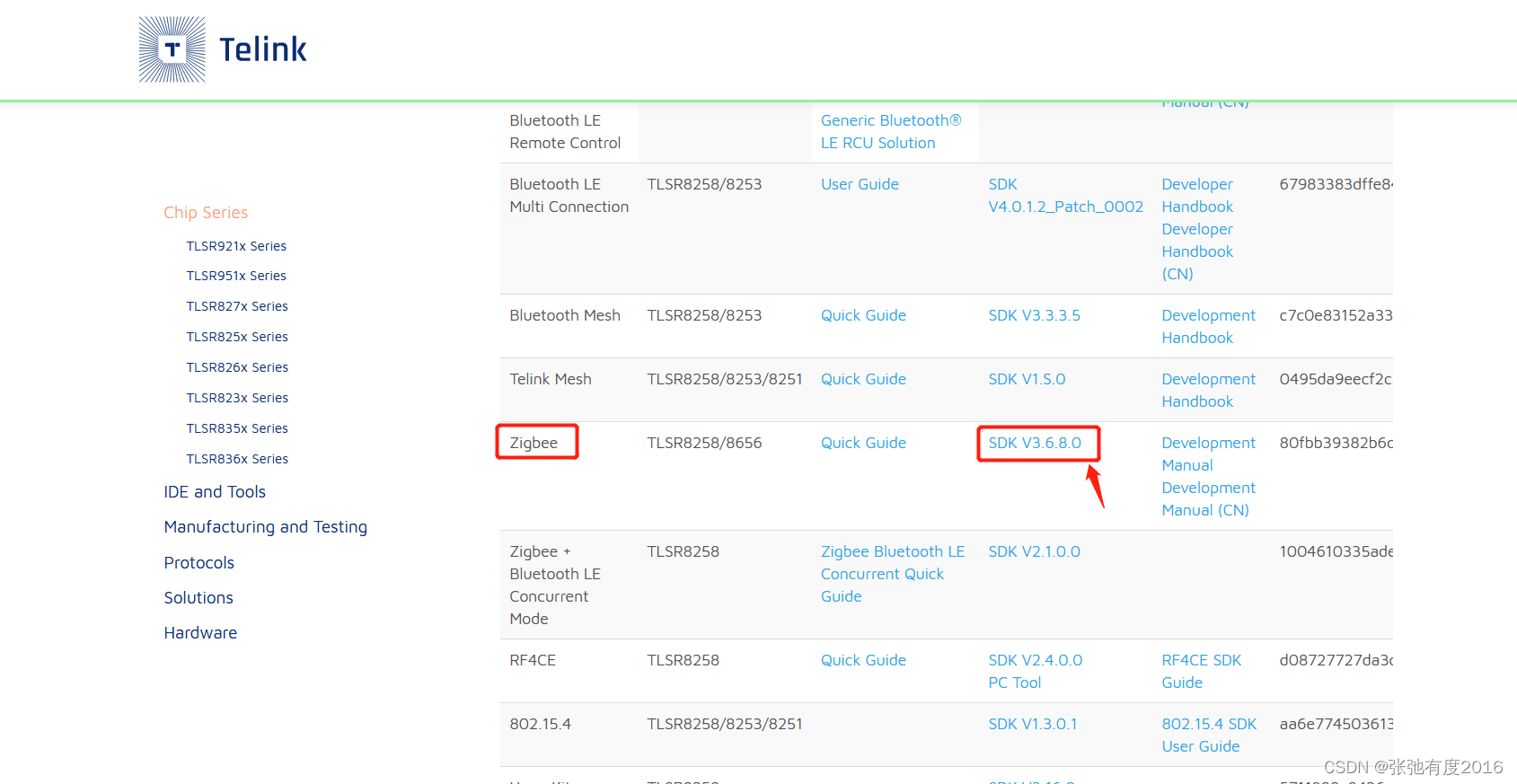Image resolution: width=1517 pixels, height=784 pixels.
Task: Open User Guide for Bluetooth LE Multi Connection
Action: point(860,184)
